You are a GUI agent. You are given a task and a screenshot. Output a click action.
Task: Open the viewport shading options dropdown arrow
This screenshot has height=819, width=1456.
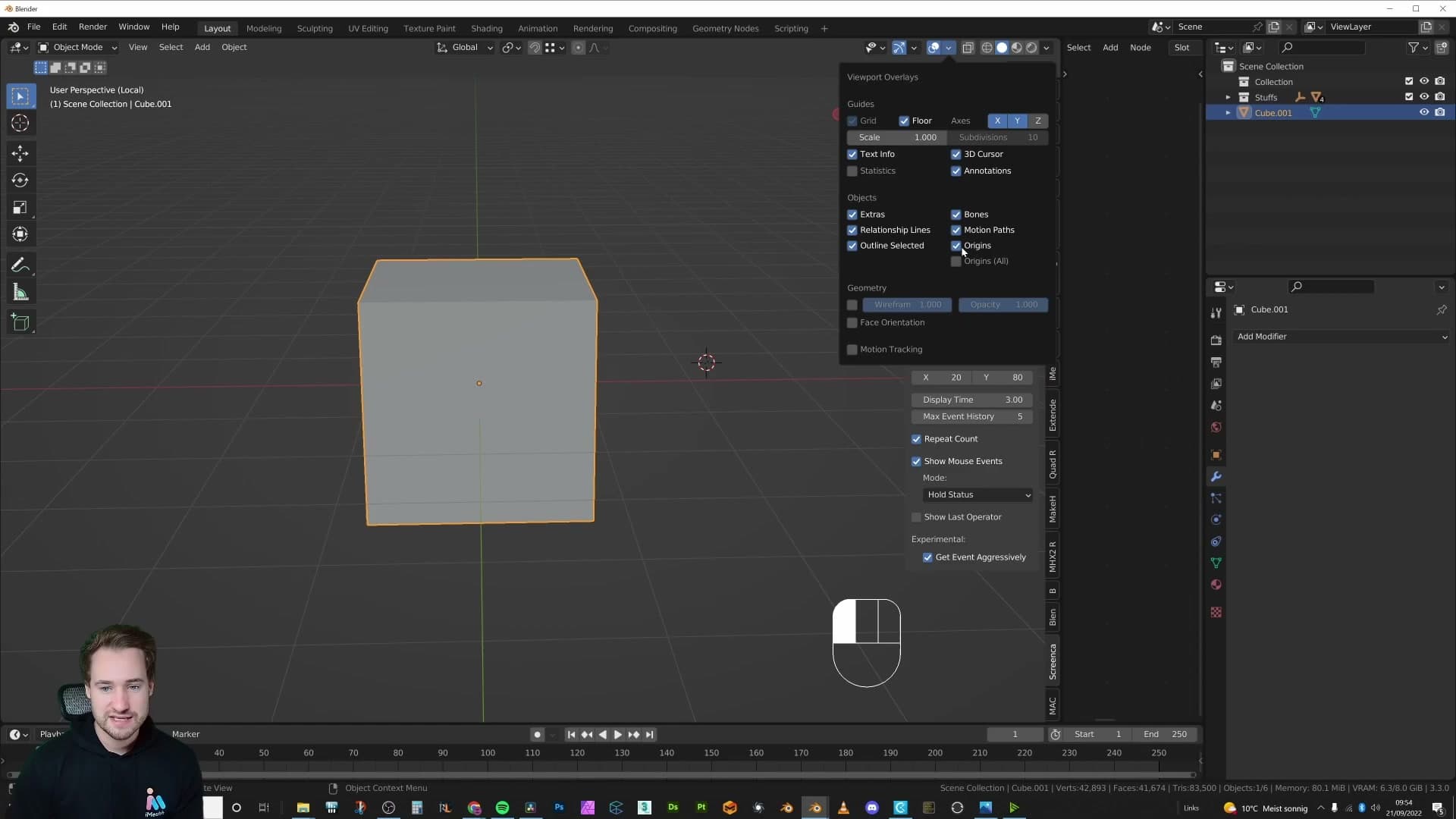click(x=1046, y=48)
